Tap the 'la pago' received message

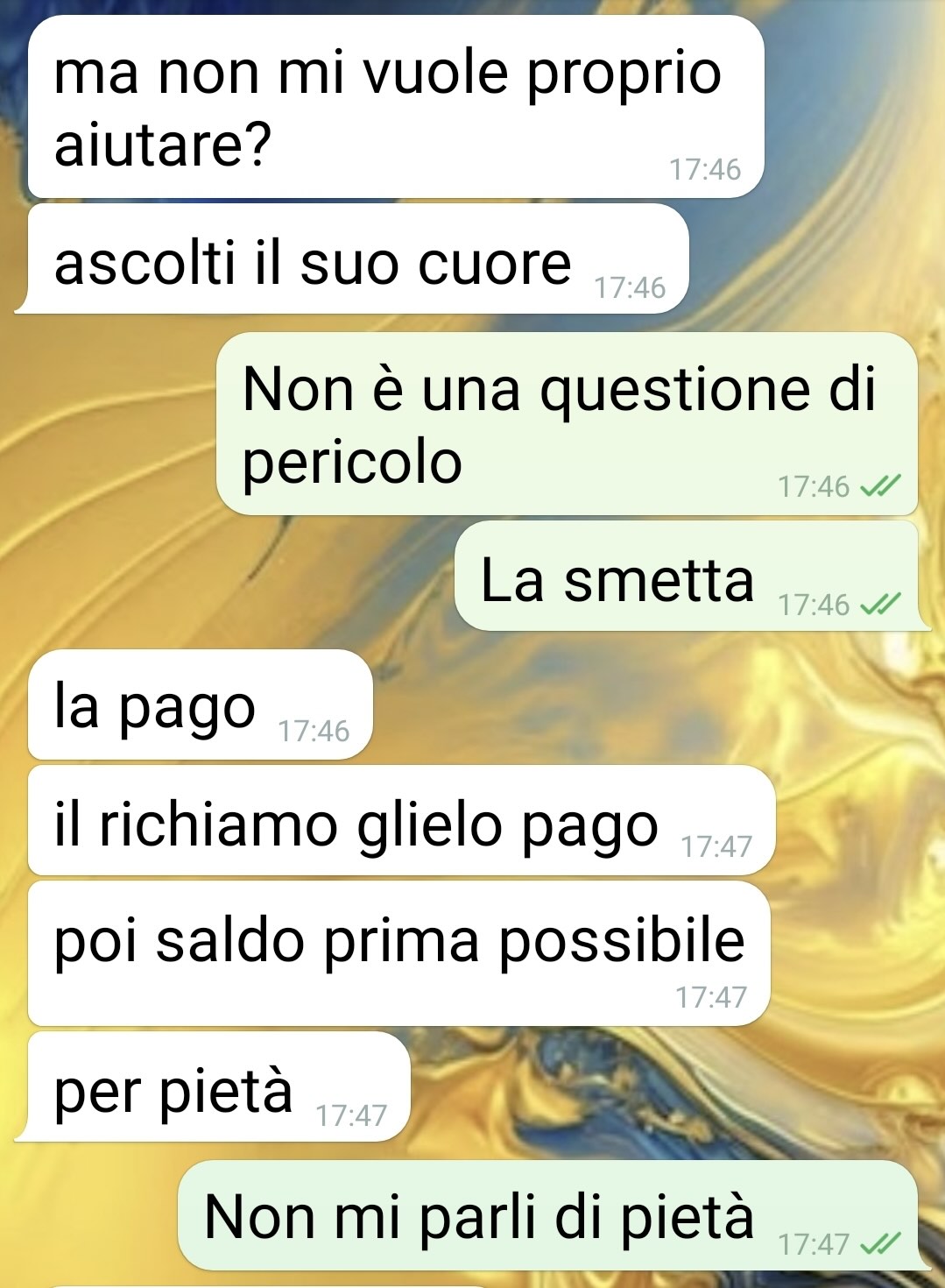[x=201, y=704]
